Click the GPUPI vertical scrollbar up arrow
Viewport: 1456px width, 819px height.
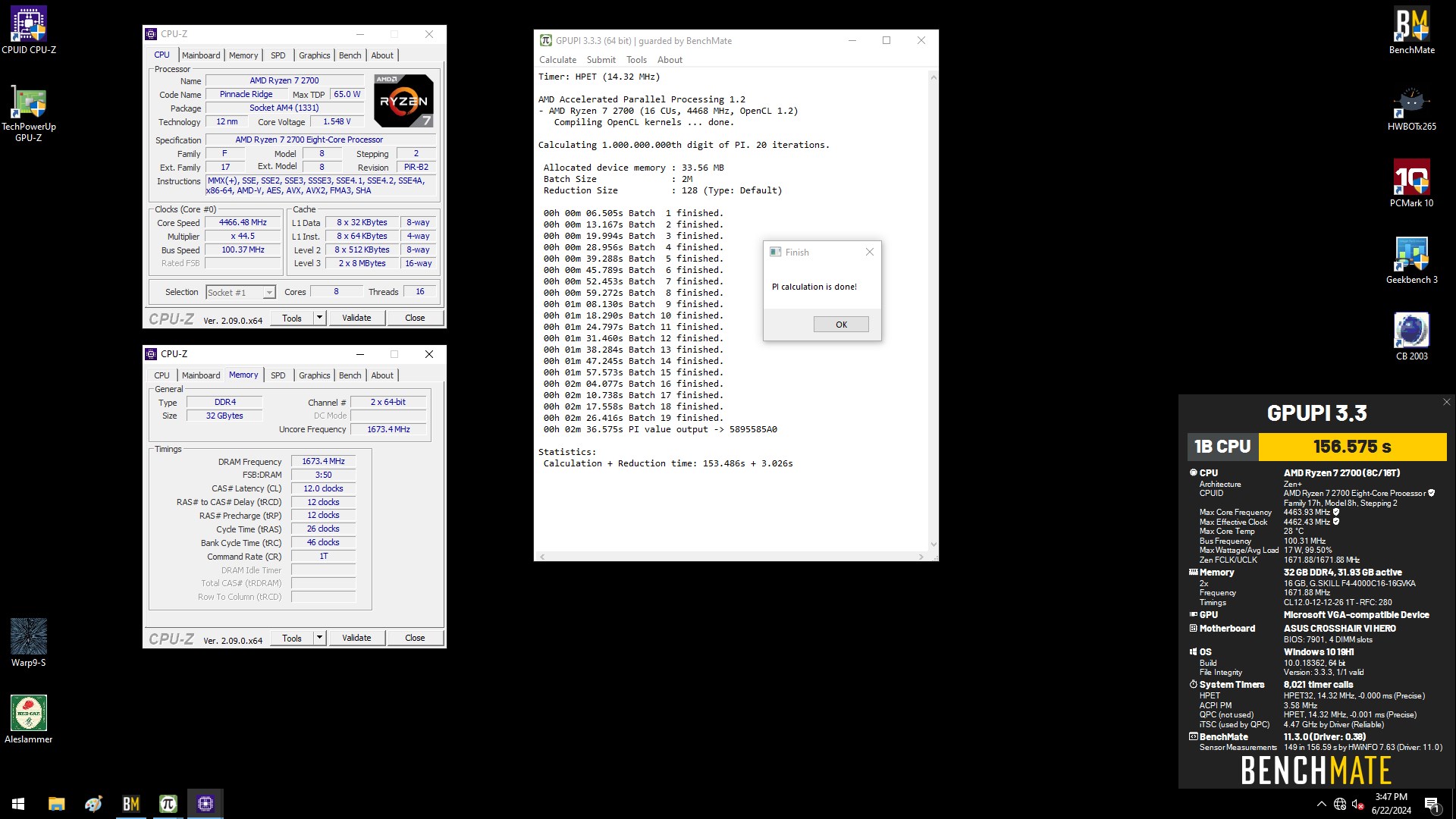934,77
